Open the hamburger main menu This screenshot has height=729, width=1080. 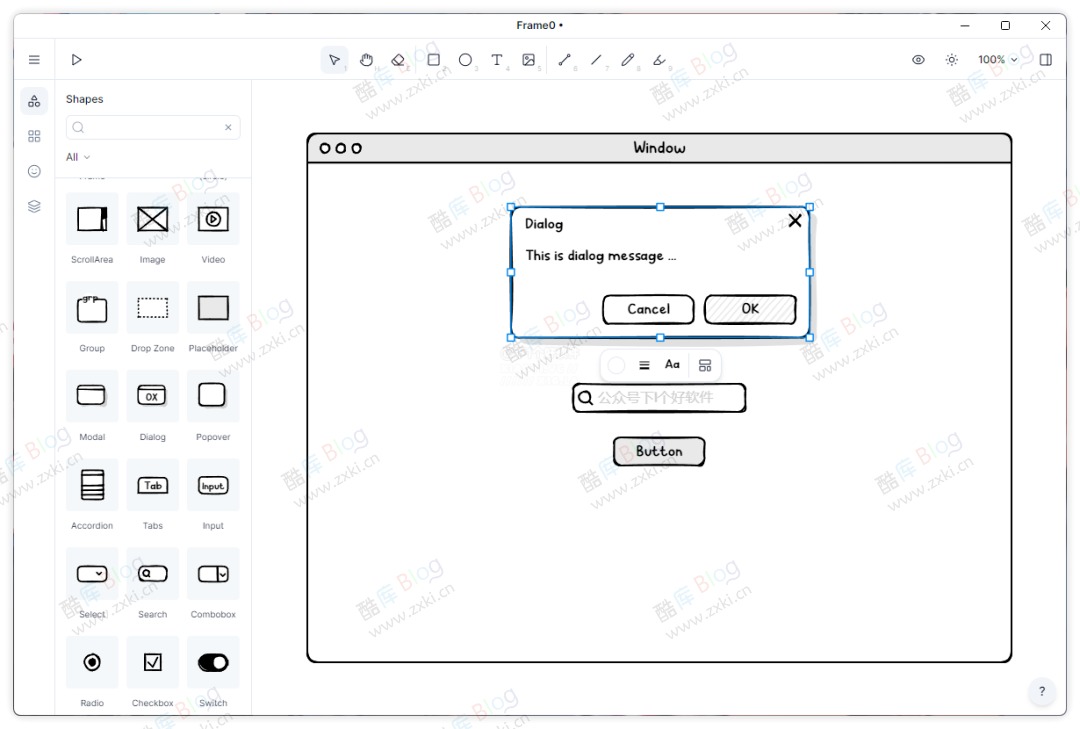(x=34, y=60)
